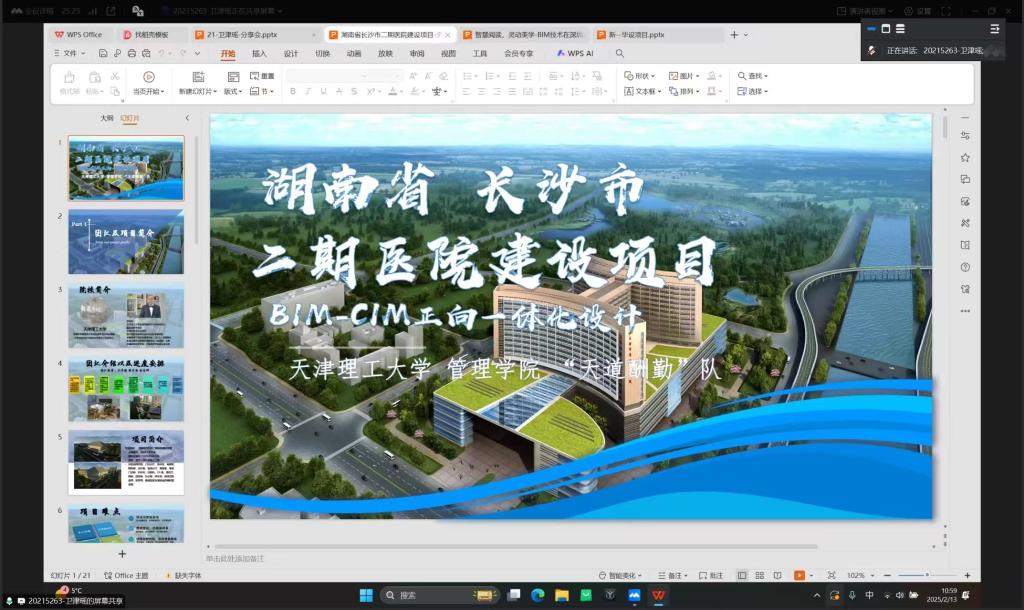
Task: Click the help question-mark icon in right sidebar
Action: 965,267
